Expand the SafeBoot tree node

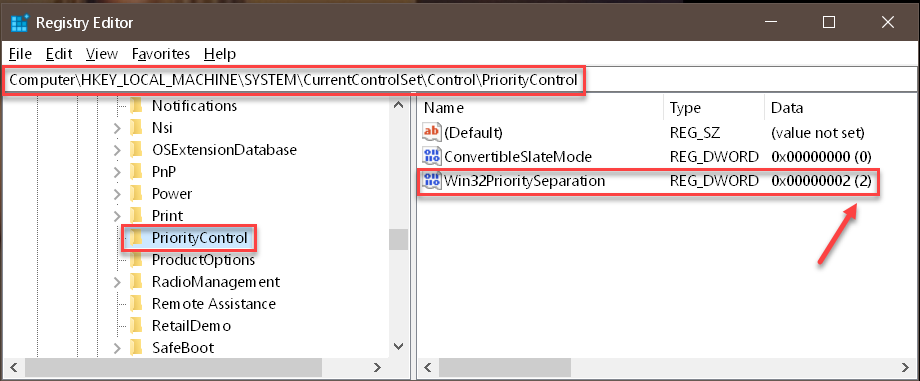click(x=117, y=348)
